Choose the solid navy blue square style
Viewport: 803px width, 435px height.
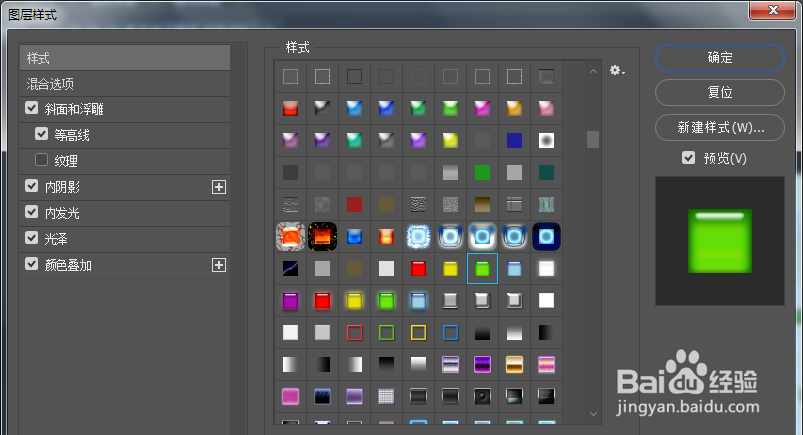coord(514,140)
